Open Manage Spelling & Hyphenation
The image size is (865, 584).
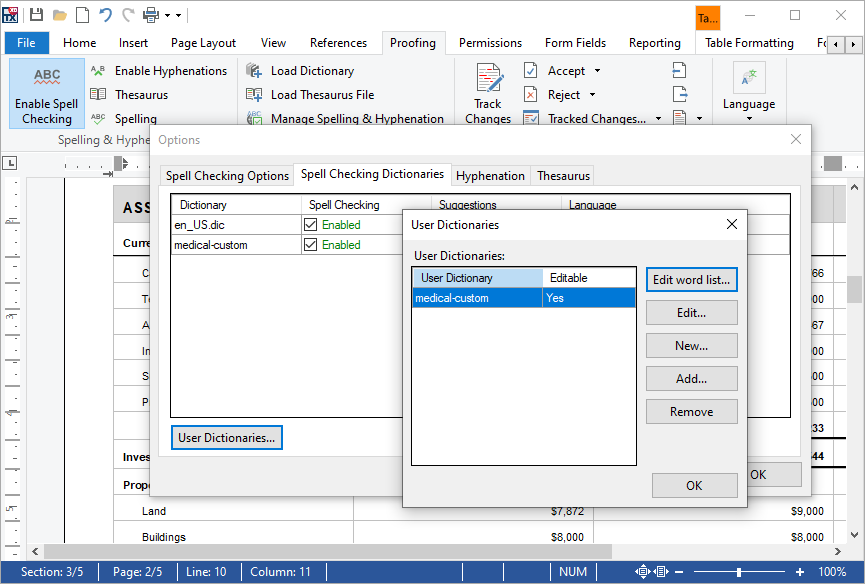(x=253, y=117)
